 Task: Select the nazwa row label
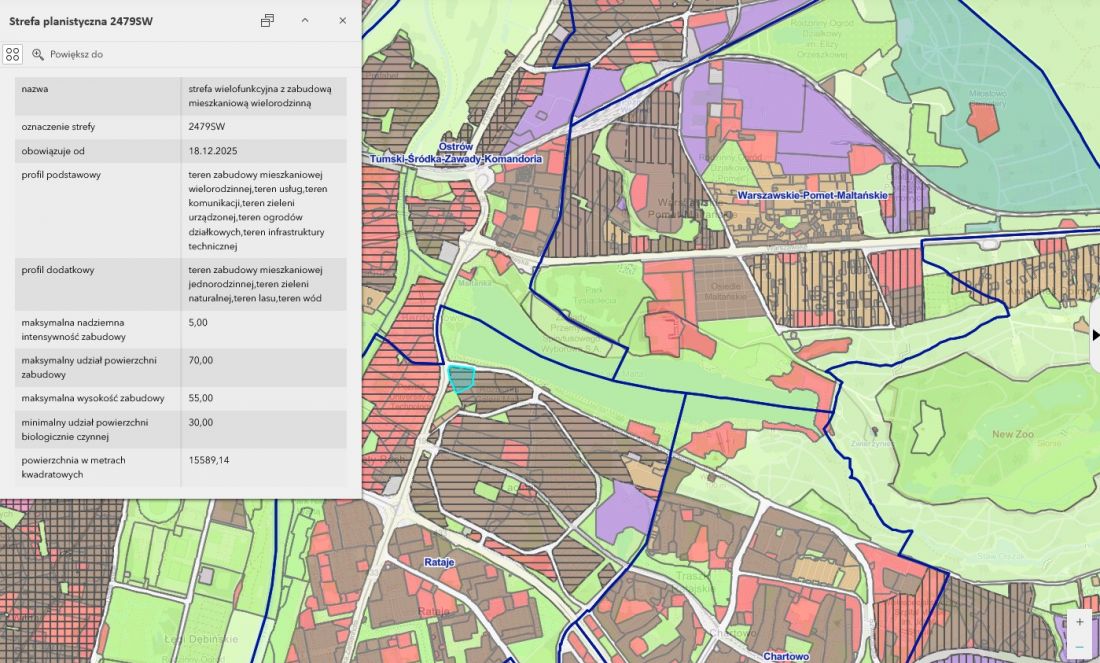tap(34, 89)
